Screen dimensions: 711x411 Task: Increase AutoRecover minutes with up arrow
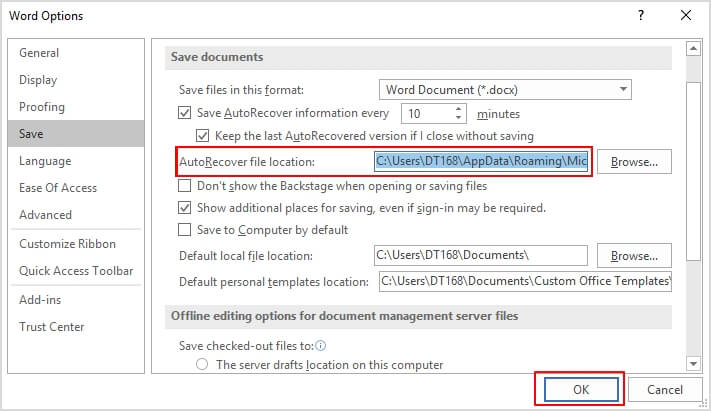tap(458, 109)
